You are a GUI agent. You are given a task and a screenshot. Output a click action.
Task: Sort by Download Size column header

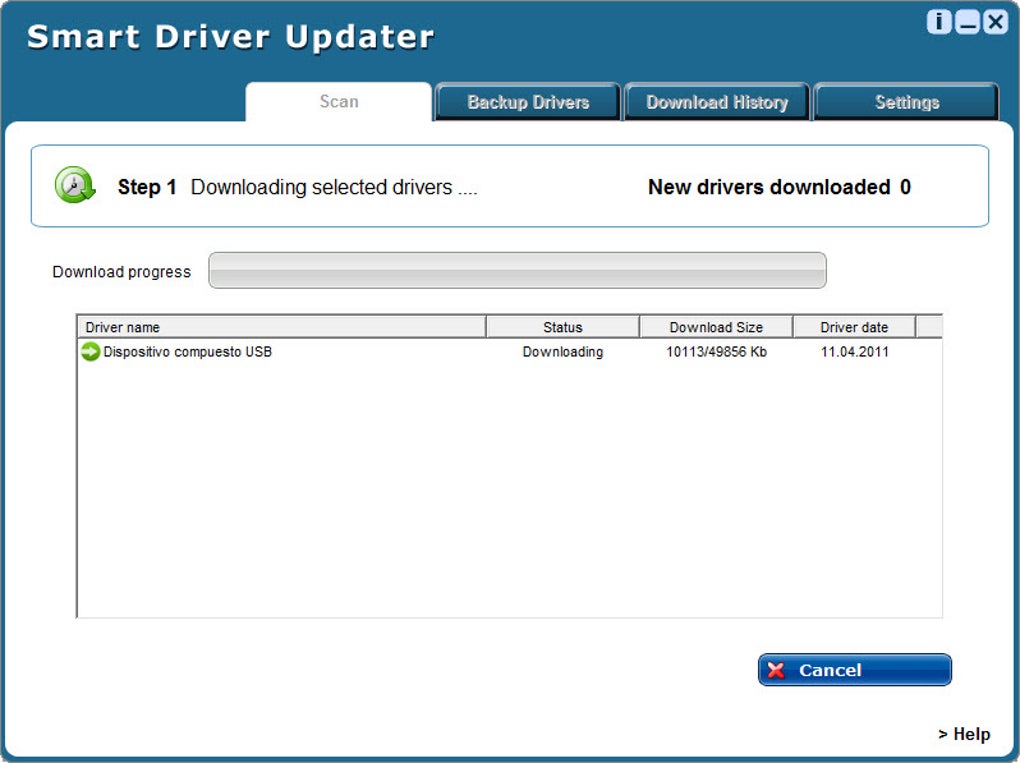pyautogui.click(x=716, y=327)
